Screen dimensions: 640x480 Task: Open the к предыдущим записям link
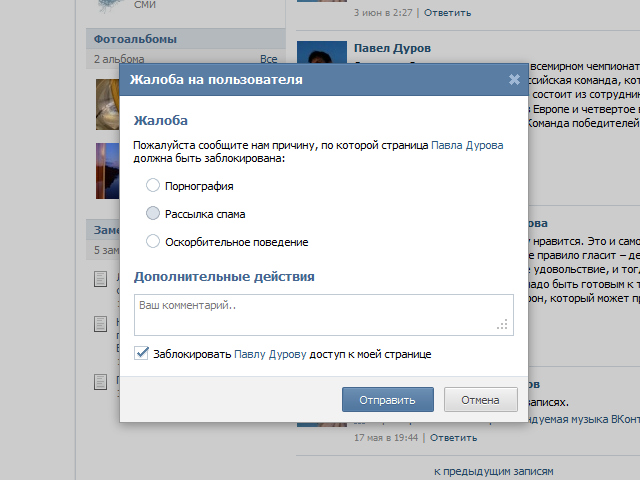[x=494, y=470]
